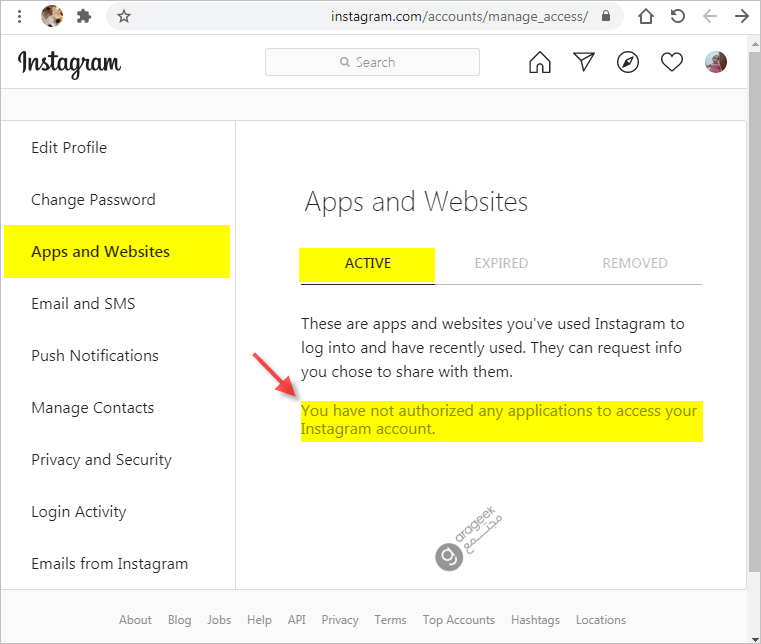Open Privacy and Security settings

[101, 460]
